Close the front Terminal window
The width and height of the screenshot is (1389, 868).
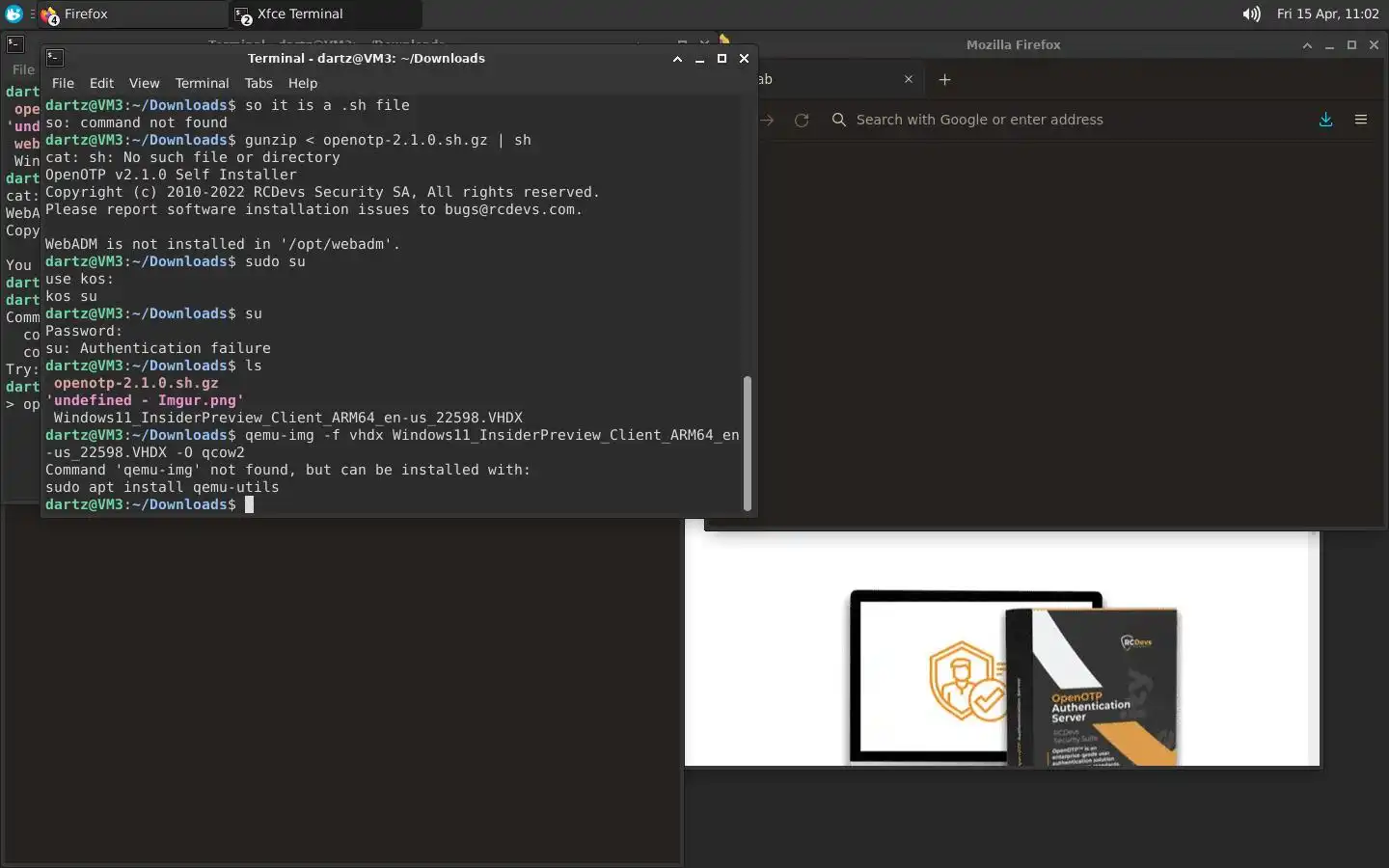point(744,59)
